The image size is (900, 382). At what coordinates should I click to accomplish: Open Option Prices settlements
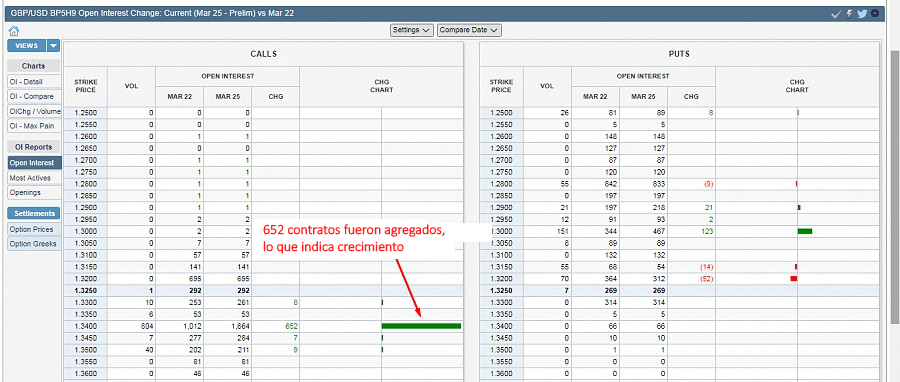tap(34, 229)
